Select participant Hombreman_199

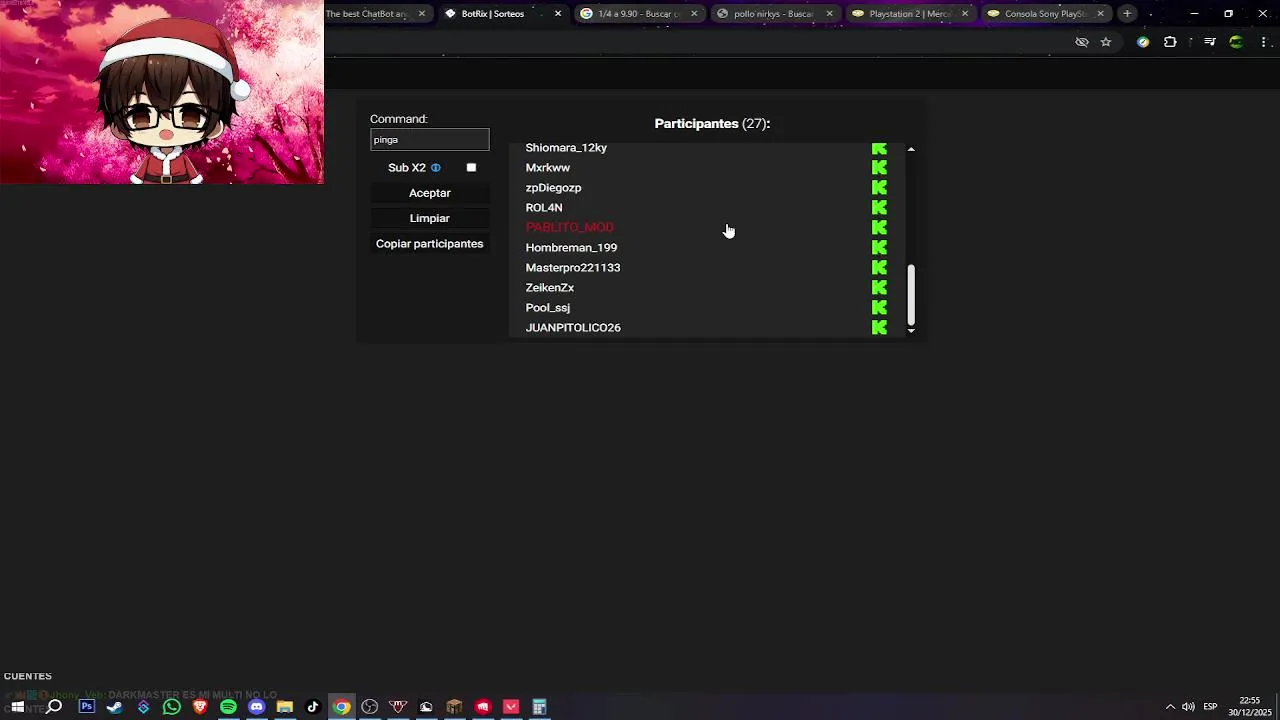coord(571,248)
